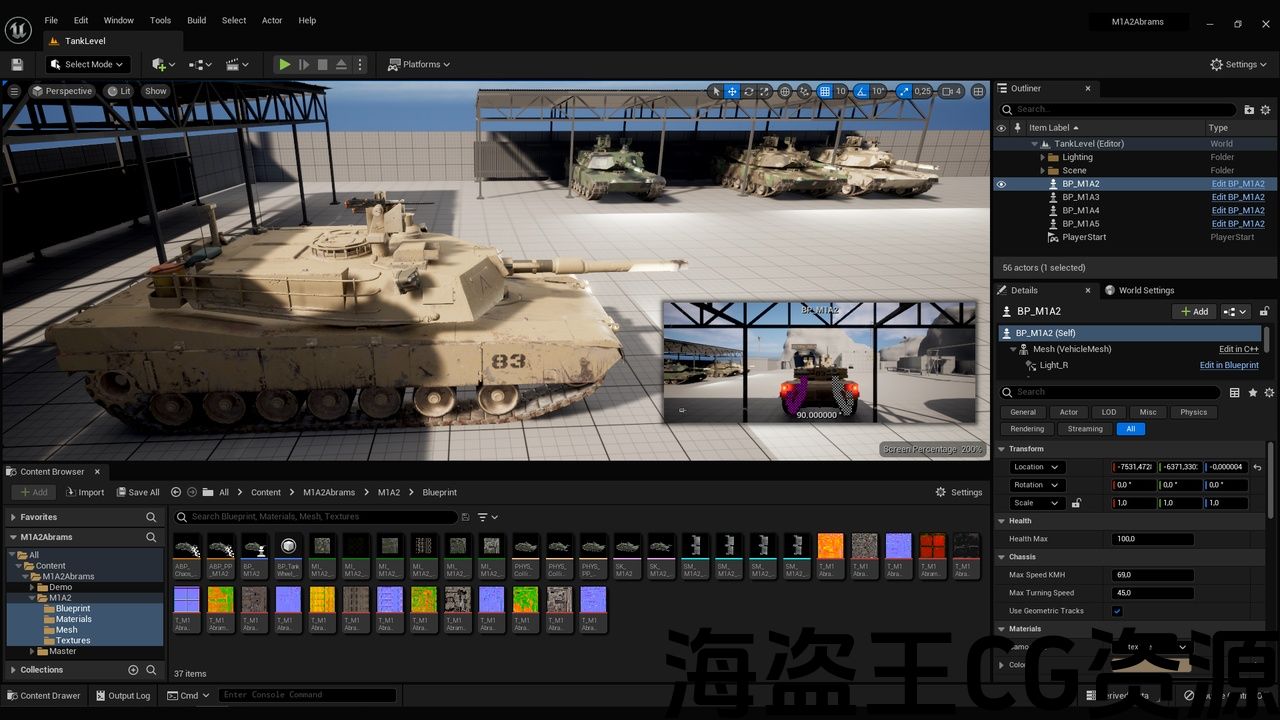The width and height of the screenshot is (1280, 720).
Task: Switch to the World Settings tab
Action: tap(1139, 290)
